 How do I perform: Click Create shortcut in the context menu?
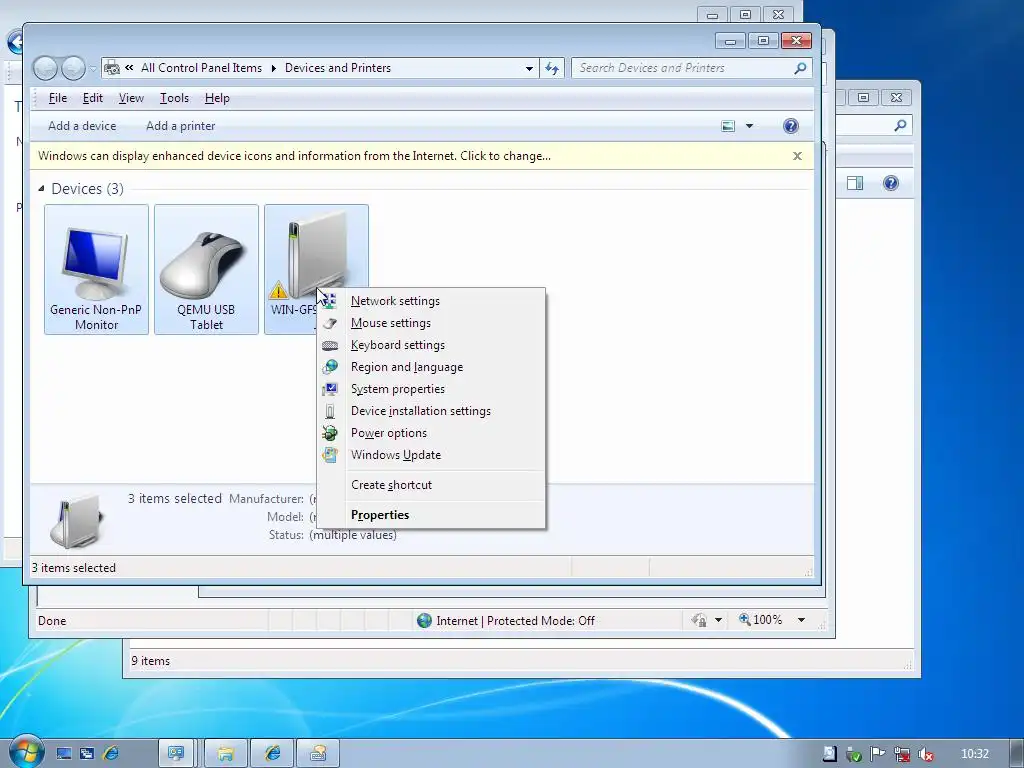point(431,485)
